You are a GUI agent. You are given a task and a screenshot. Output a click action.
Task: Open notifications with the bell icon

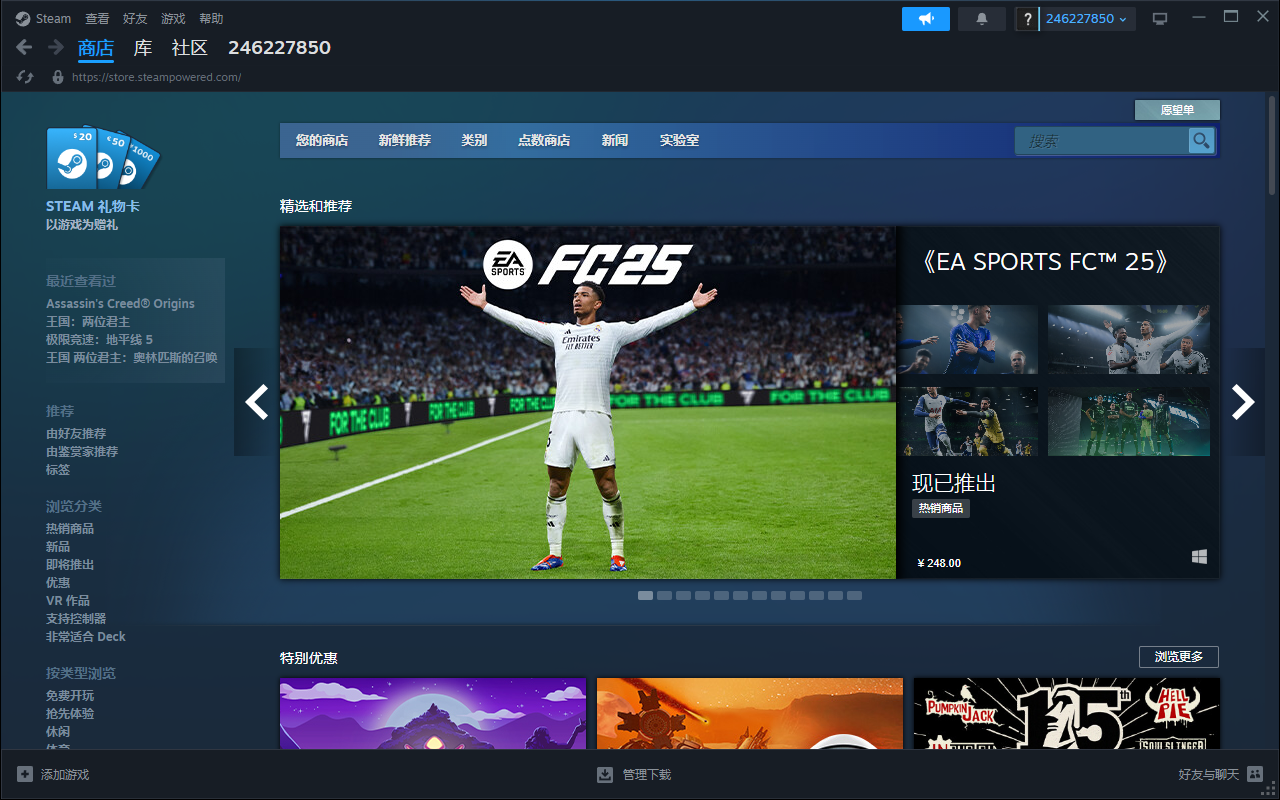point(982,19)
